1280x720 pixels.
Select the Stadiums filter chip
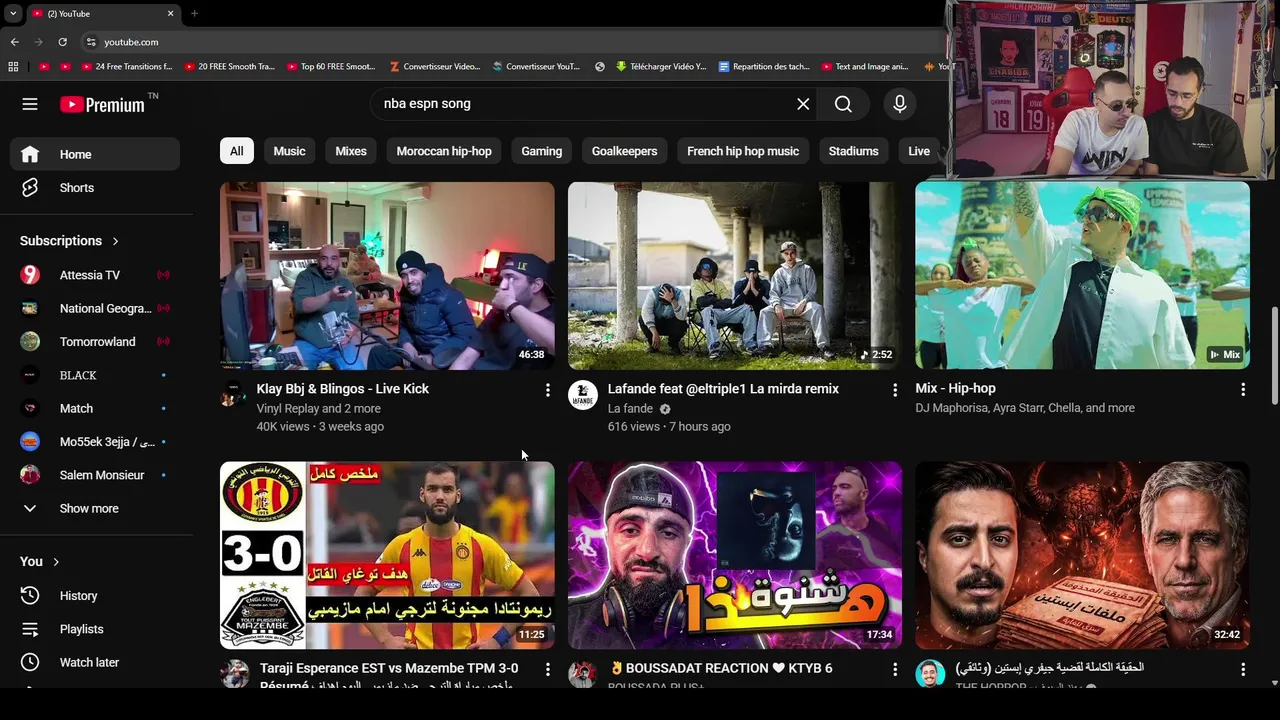[x=854, y=151]
